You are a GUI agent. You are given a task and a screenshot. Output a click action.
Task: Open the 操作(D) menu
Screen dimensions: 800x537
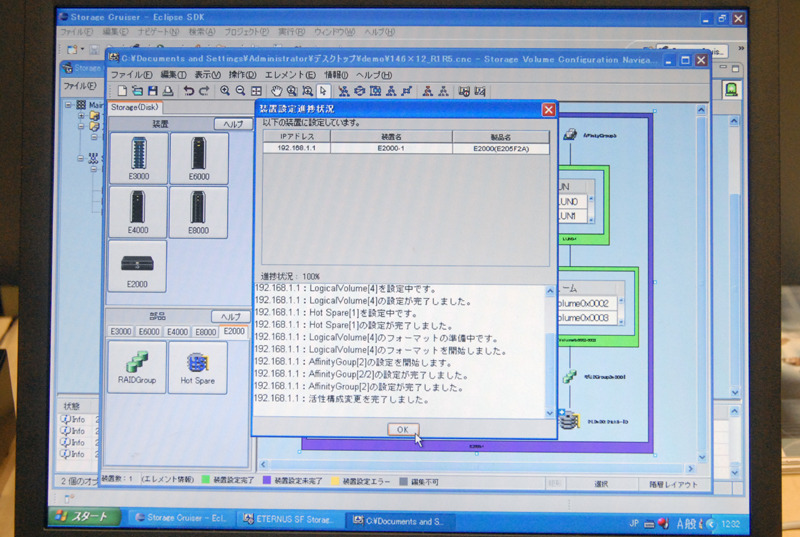tap(242, 75)
